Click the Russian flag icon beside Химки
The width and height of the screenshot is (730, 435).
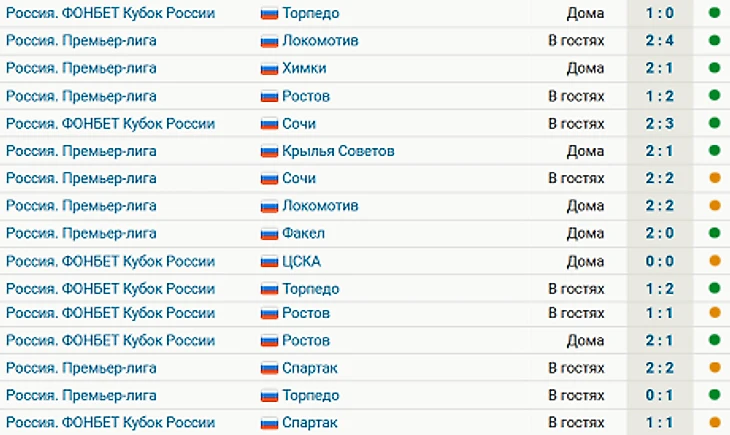pos(269,69)
